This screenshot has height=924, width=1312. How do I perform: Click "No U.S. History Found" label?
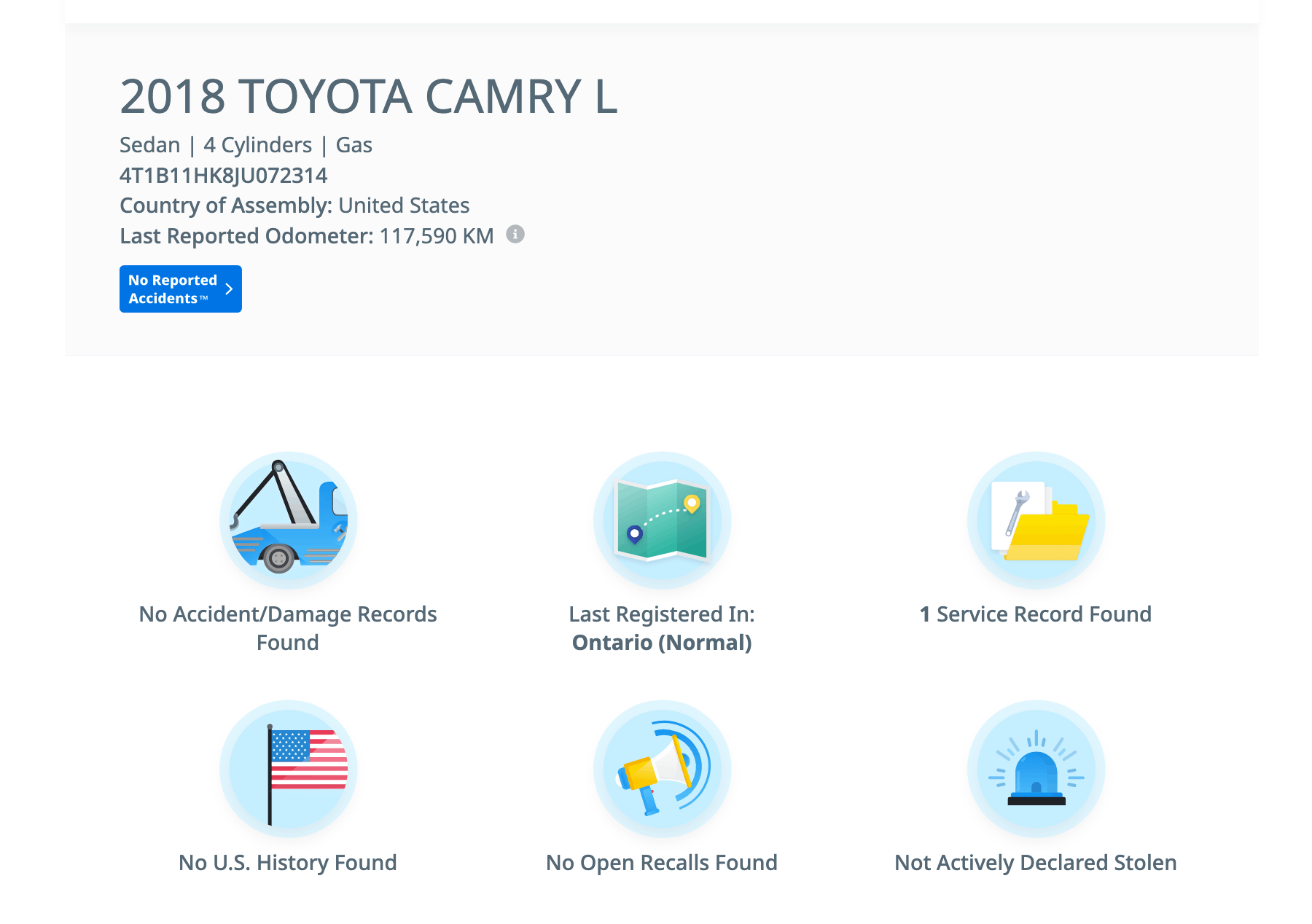click(288, 863)
